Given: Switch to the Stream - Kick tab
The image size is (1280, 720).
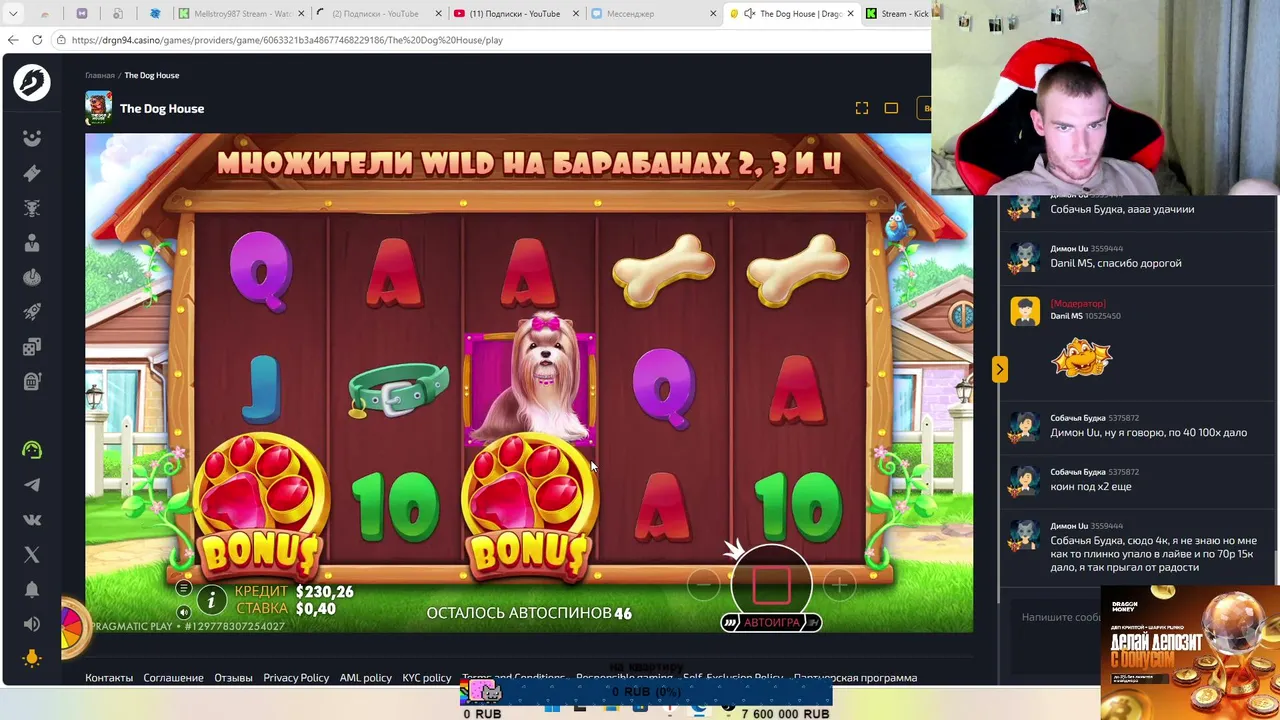Looking at the screenshot, I should (x=897, y=14).
